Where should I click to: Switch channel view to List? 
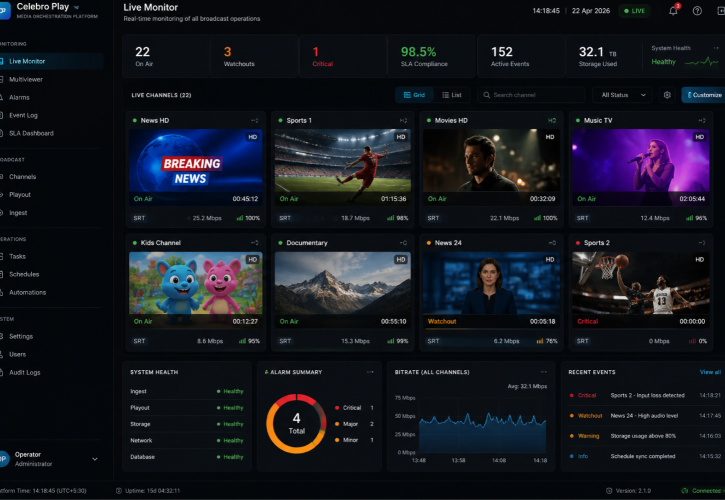tap(452, 95)
